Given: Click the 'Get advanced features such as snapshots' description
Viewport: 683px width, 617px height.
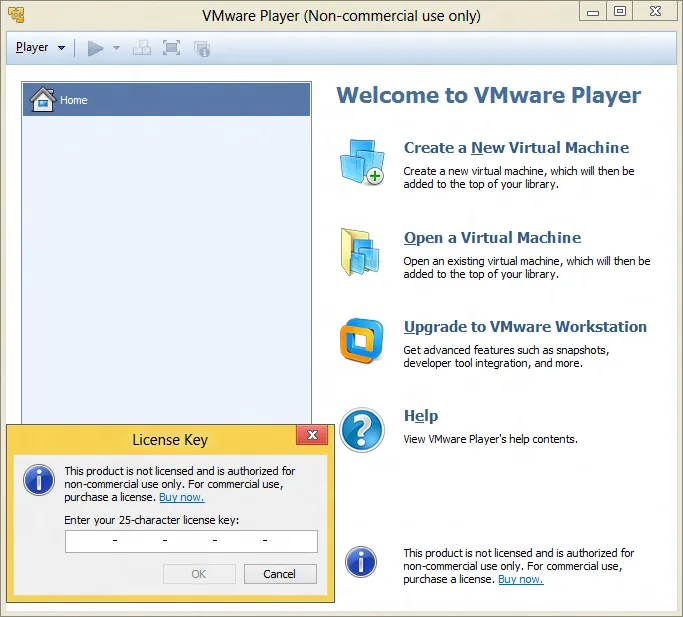Looking at the screenshot, I should 506,356.
